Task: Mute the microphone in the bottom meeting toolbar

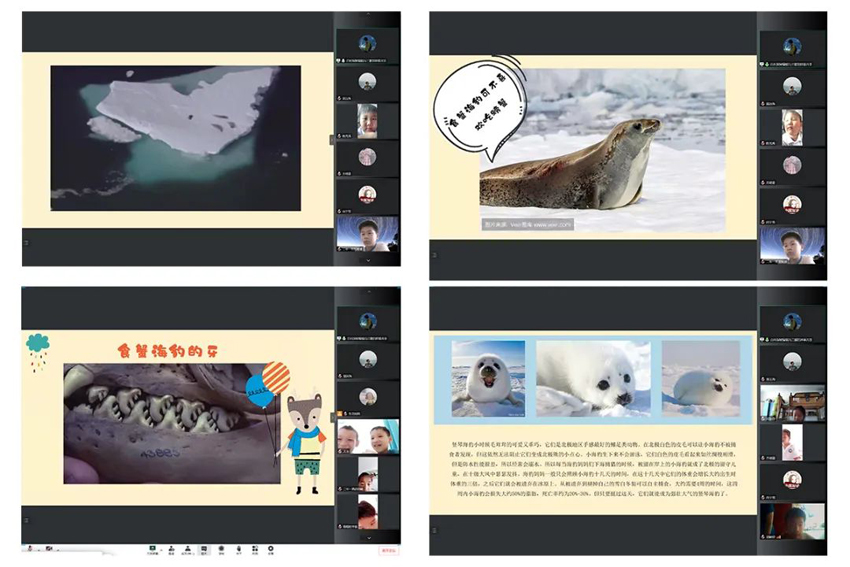Action: [30, 548]
